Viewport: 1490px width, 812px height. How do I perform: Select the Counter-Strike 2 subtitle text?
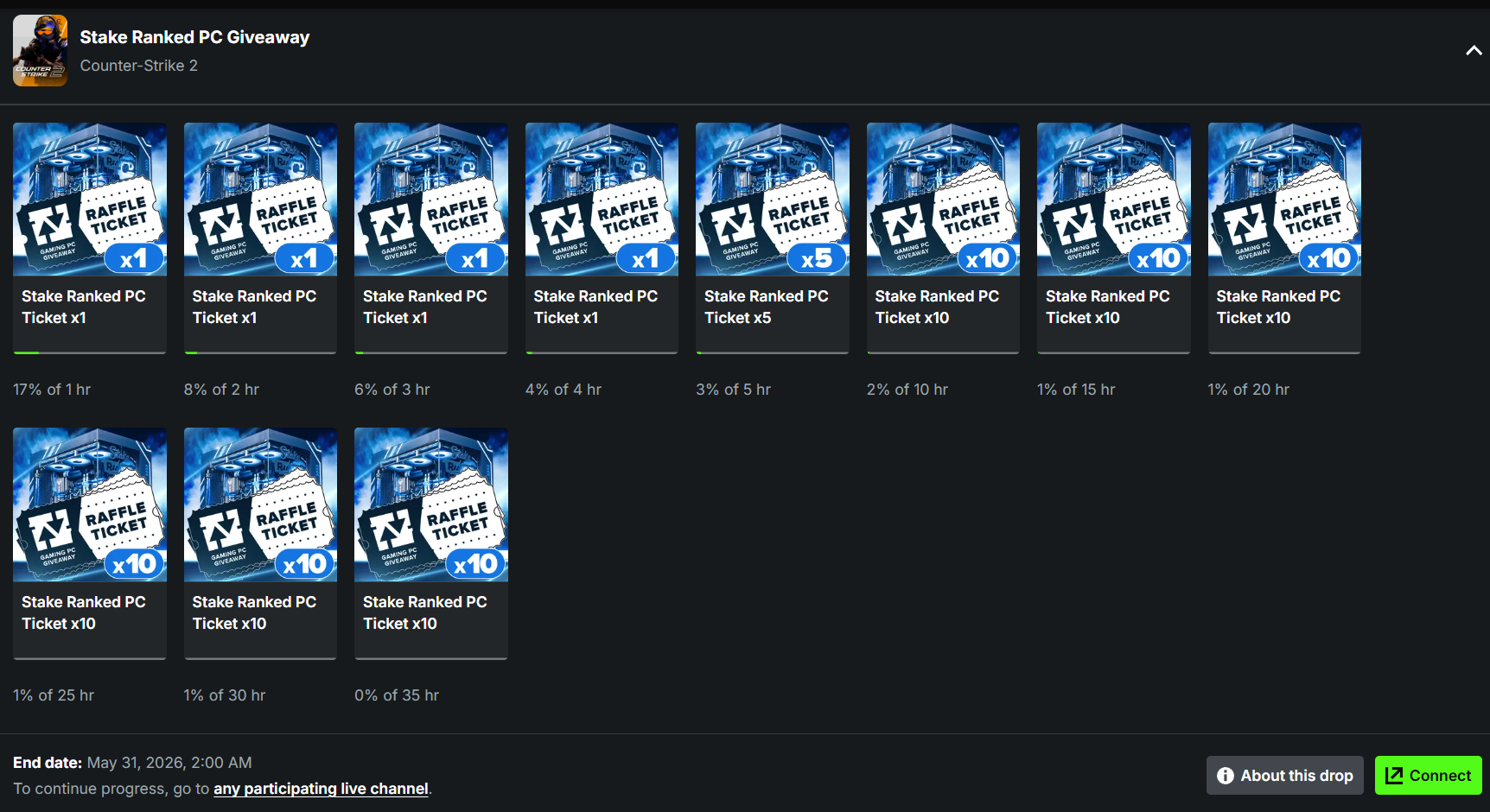click(x=139, y=66)
